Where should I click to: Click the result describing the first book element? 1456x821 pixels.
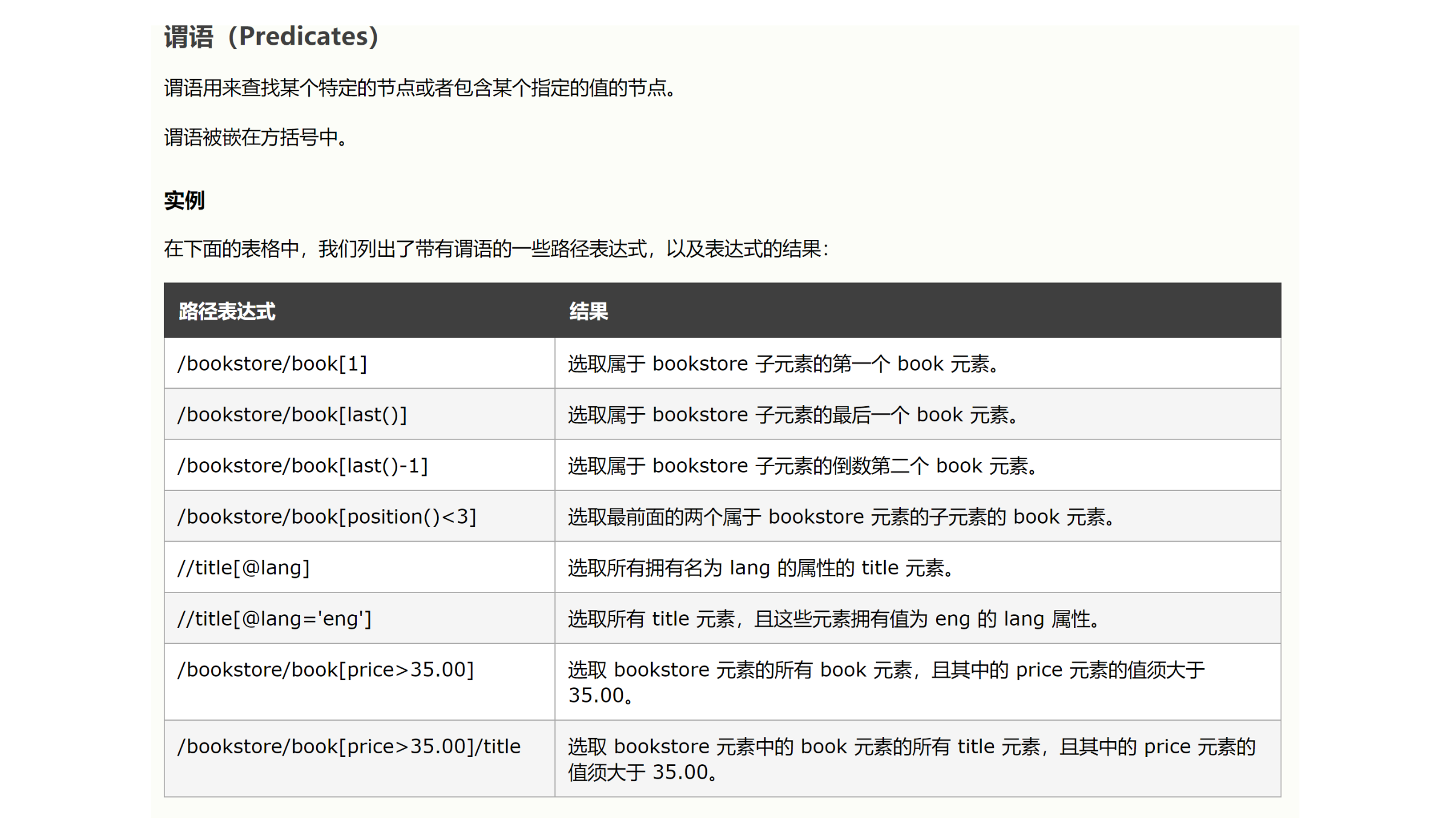pyautogui.click(x=784, y=364)
